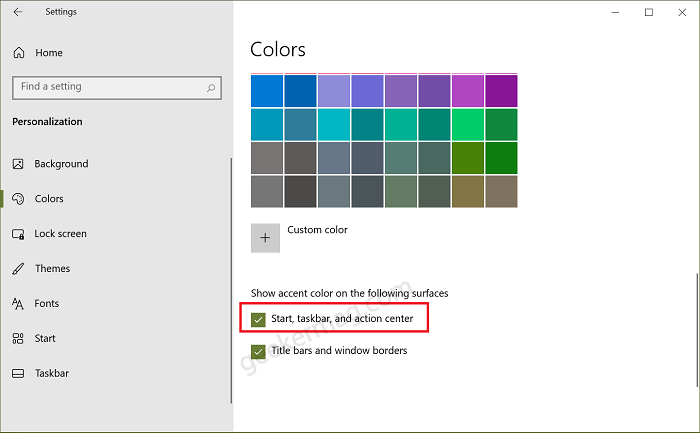
Task: Toggle Title bars and window borders checkbox
Action: tap(258, 352)
